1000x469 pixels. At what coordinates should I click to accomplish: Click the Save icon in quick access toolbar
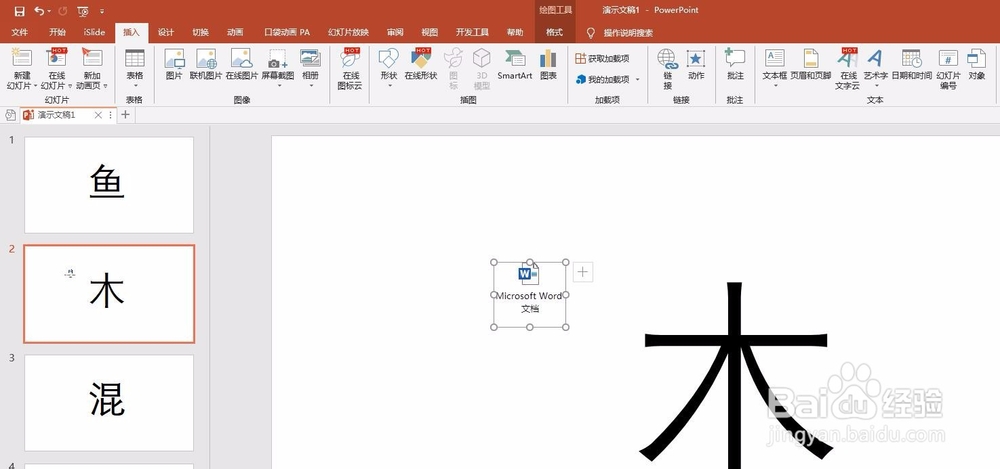[x=19, y=11]
